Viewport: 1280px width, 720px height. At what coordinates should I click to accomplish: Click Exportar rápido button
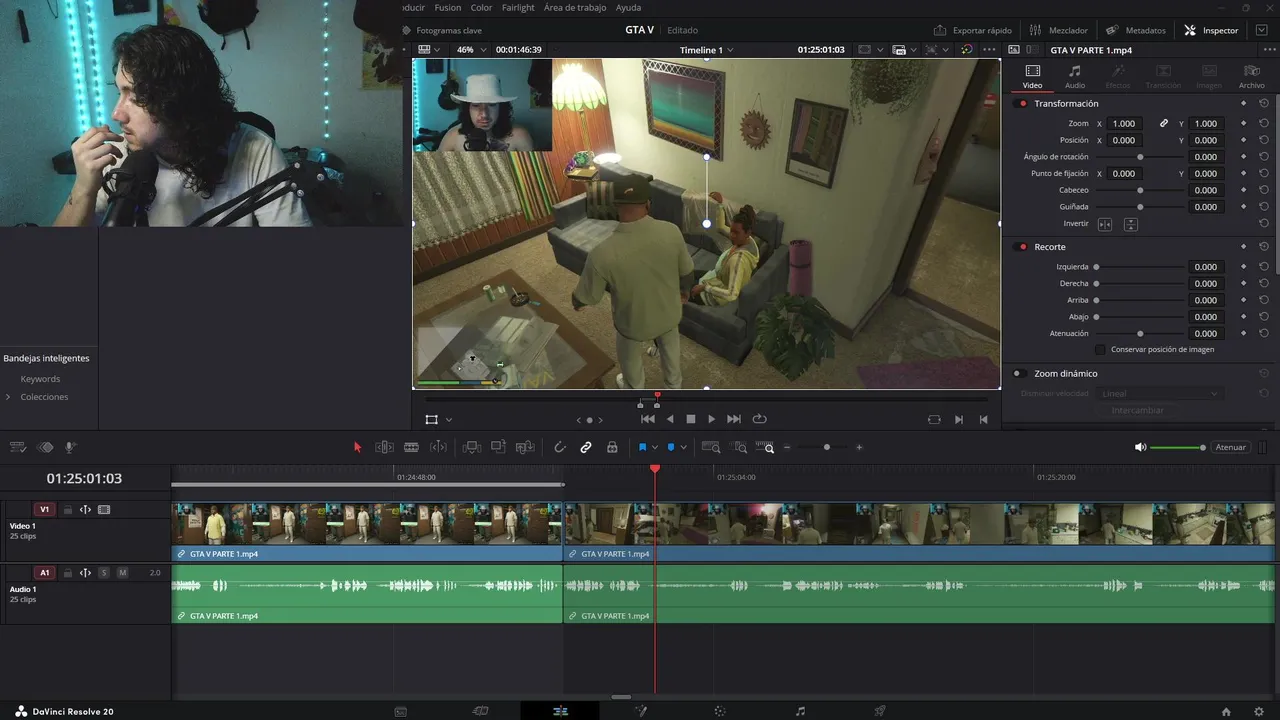(973, 30)
